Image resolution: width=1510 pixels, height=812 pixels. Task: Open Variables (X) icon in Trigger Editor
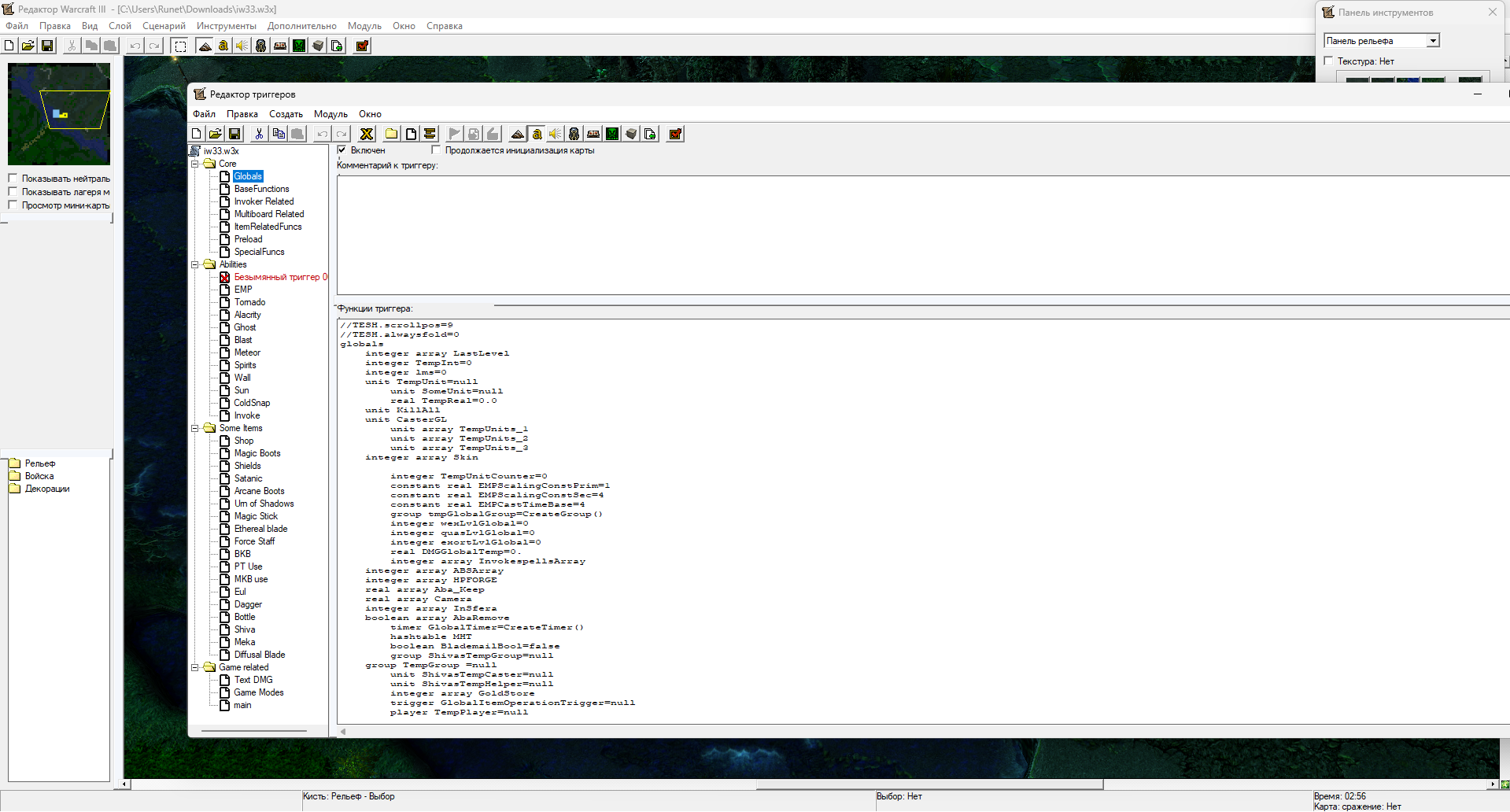click(x=367, y=134)
